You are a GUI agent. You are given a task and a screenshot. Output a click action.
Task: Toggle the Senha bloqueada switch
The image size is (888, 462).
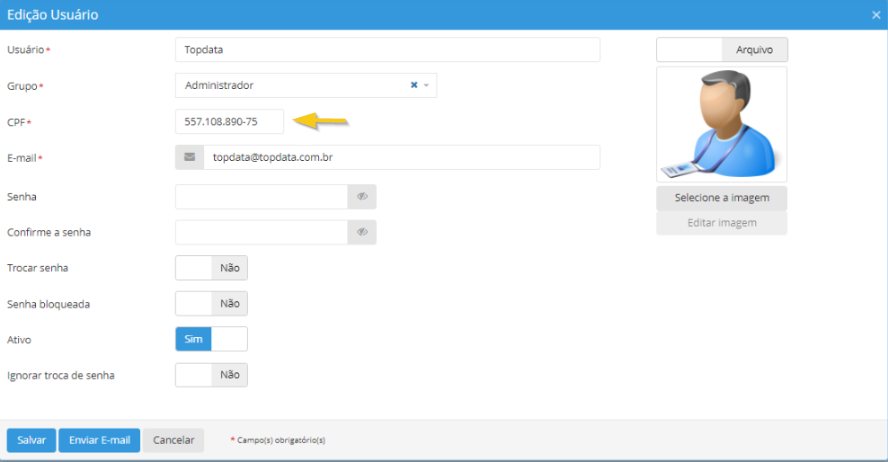(x=211, y=304)
